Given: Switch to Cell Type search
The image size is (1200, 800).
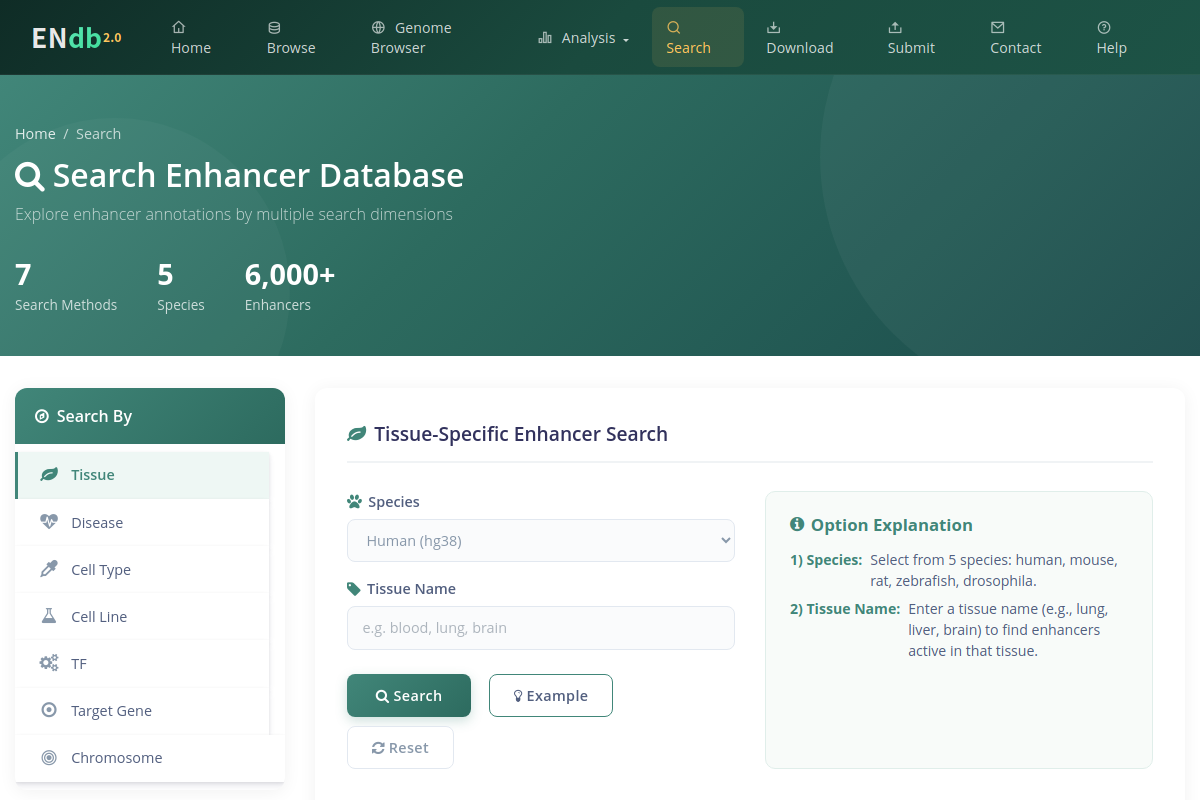Looking at the screenshot, I should click(x=143, y=569).
